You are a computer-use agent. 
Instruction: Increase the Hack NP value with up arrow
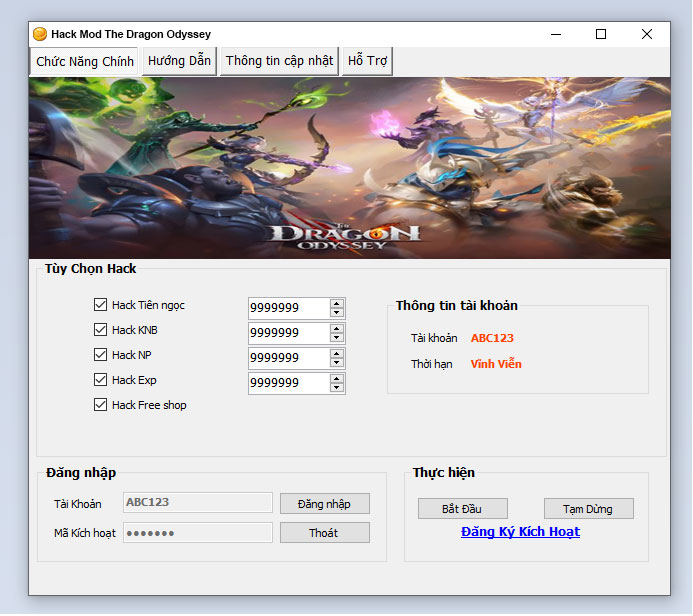337,354
